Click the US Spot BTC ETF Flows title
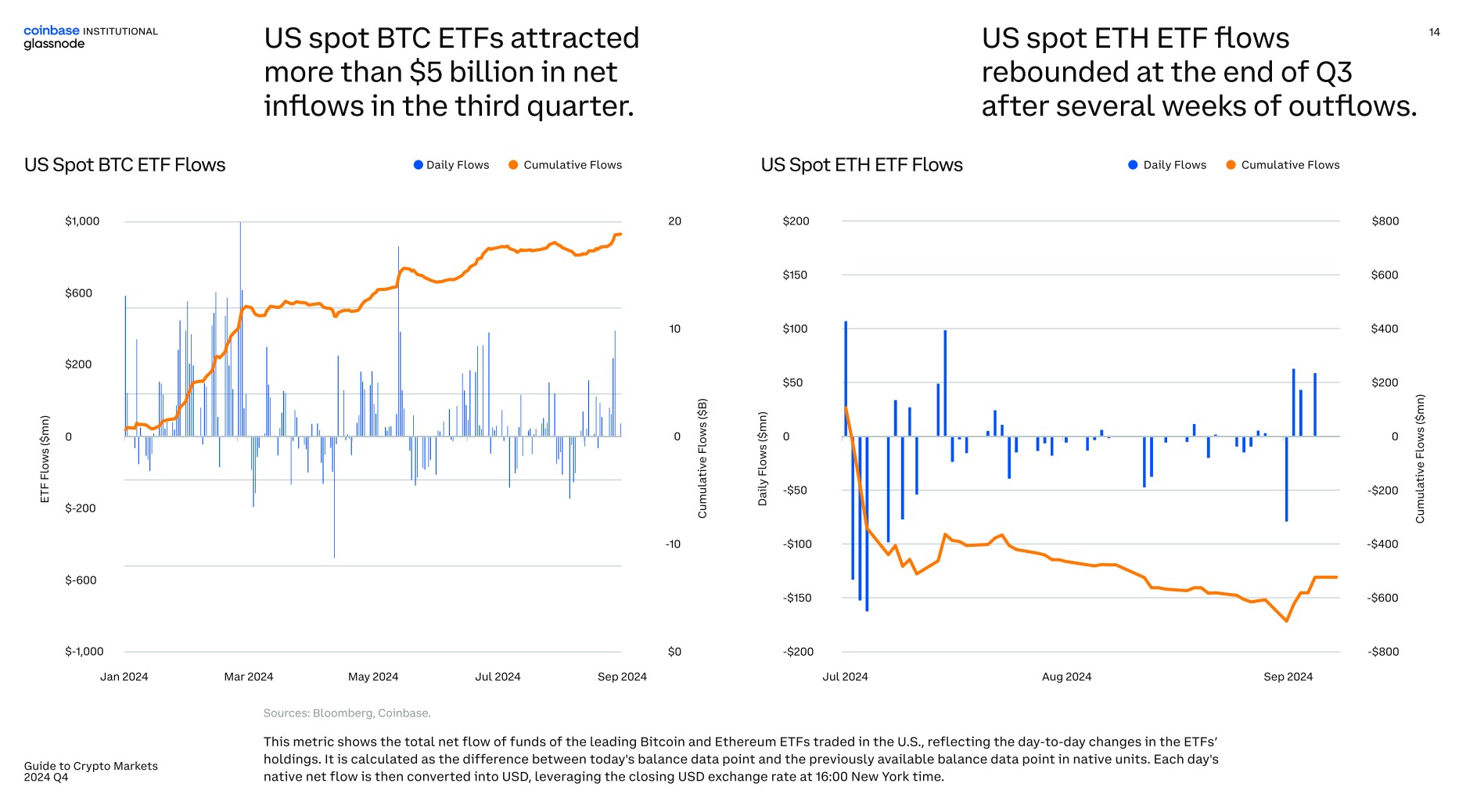Image resolution: width=1466 pixels, height=812 pixels. click(x=125, y=165)
